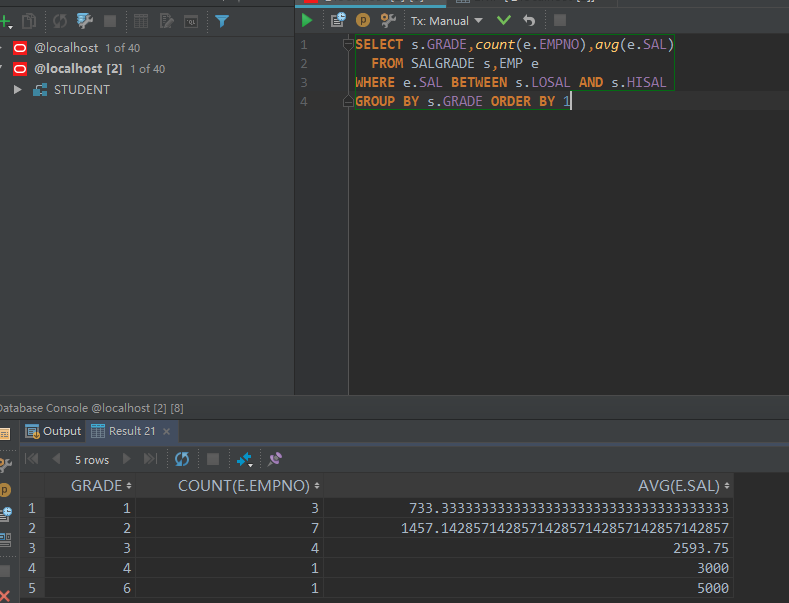Select result row number 1
The width and height of the screenshot is (789, 603).
coord(32,508)
